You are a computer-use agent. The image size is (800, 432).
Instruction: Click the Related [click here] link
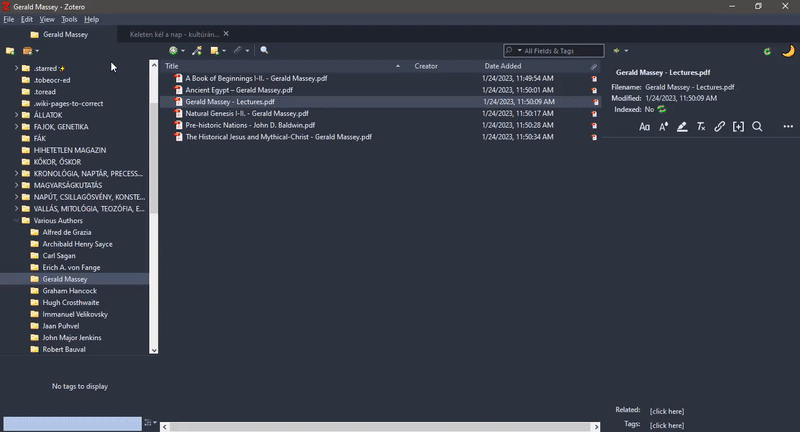point(667,411)
